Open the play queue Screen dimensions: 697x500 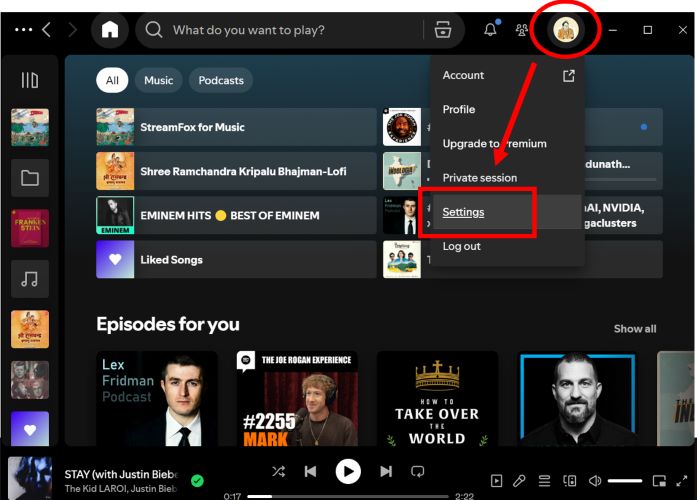545,480
